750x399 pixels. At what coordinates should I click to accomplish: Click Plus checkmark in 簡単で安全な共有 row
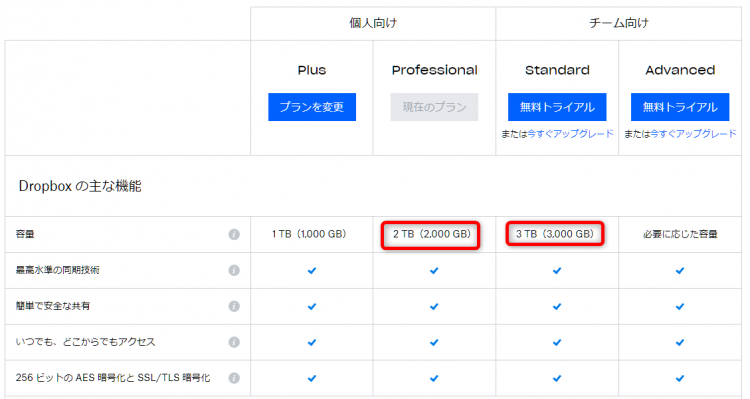(312, 307)
